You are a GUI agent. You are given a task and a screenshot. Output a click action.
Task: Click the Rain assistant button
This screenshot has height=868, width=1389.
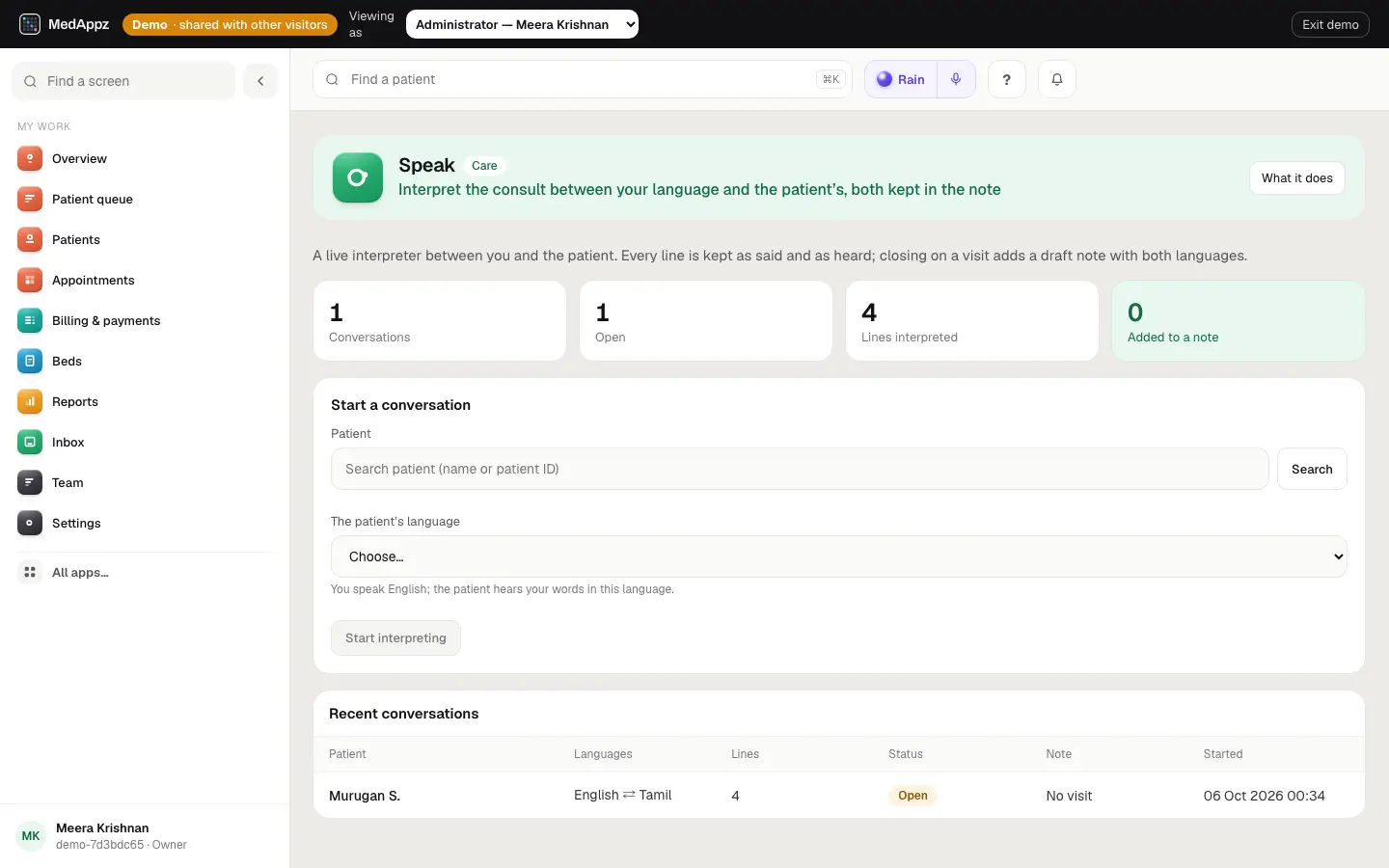tap(901, 79)
